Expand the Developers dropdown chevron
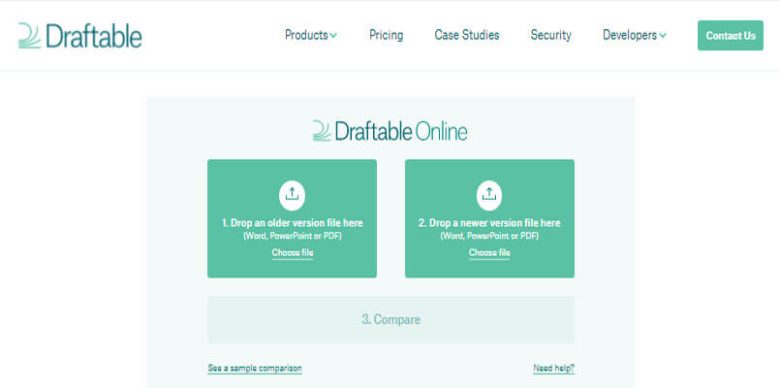Viewport: 780px width, 388px height. (663, 36)
